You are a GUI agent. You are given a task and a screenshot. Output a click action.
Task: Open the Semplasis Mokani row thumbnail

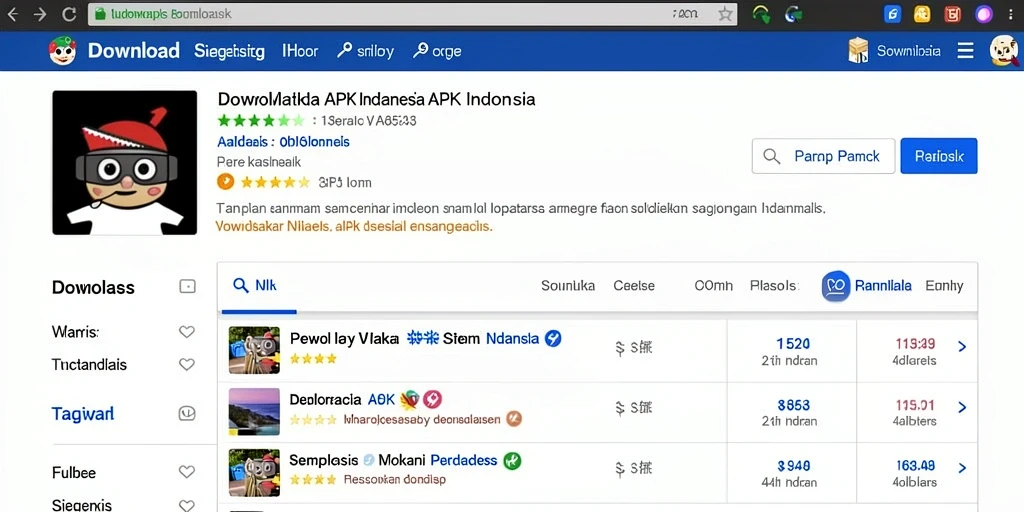point(254,472)
